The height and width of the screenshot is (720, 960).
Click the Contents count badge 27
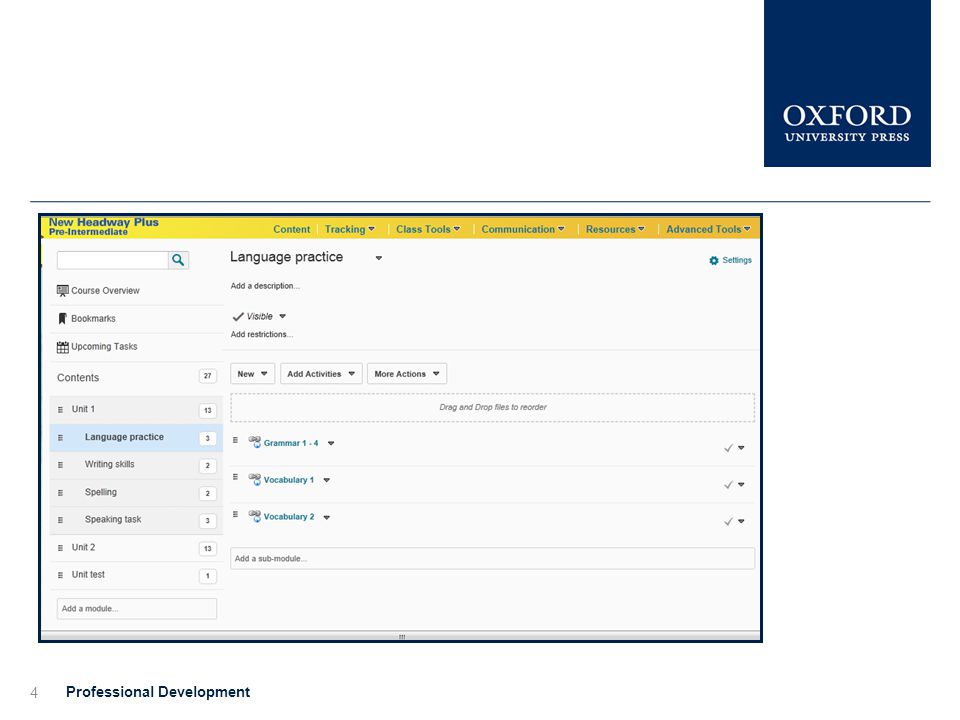208,376
